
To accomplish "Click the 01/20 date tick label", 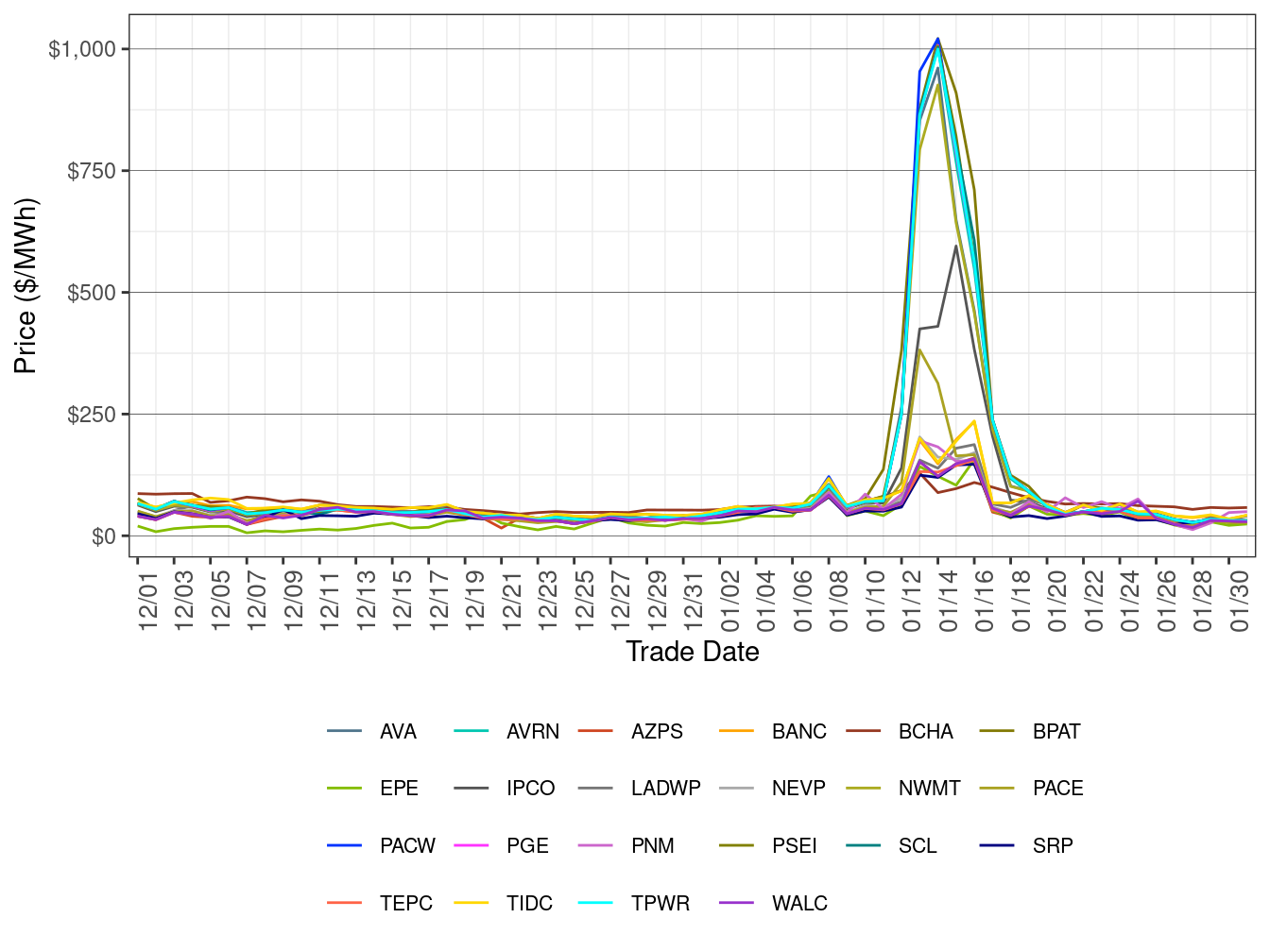I will click(1056, 599).
